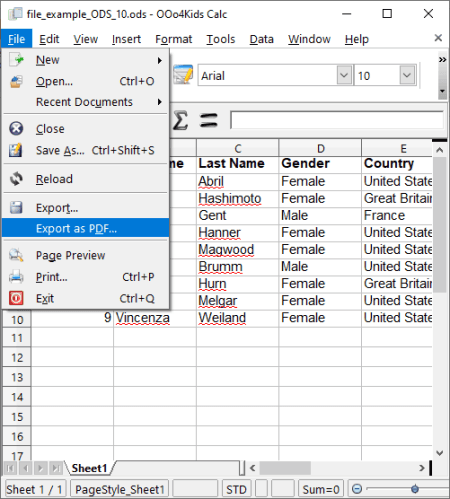This screenshot has width=450, height=499.
Task: Close the document with menu bar X
Action: [x=438, y=38]
